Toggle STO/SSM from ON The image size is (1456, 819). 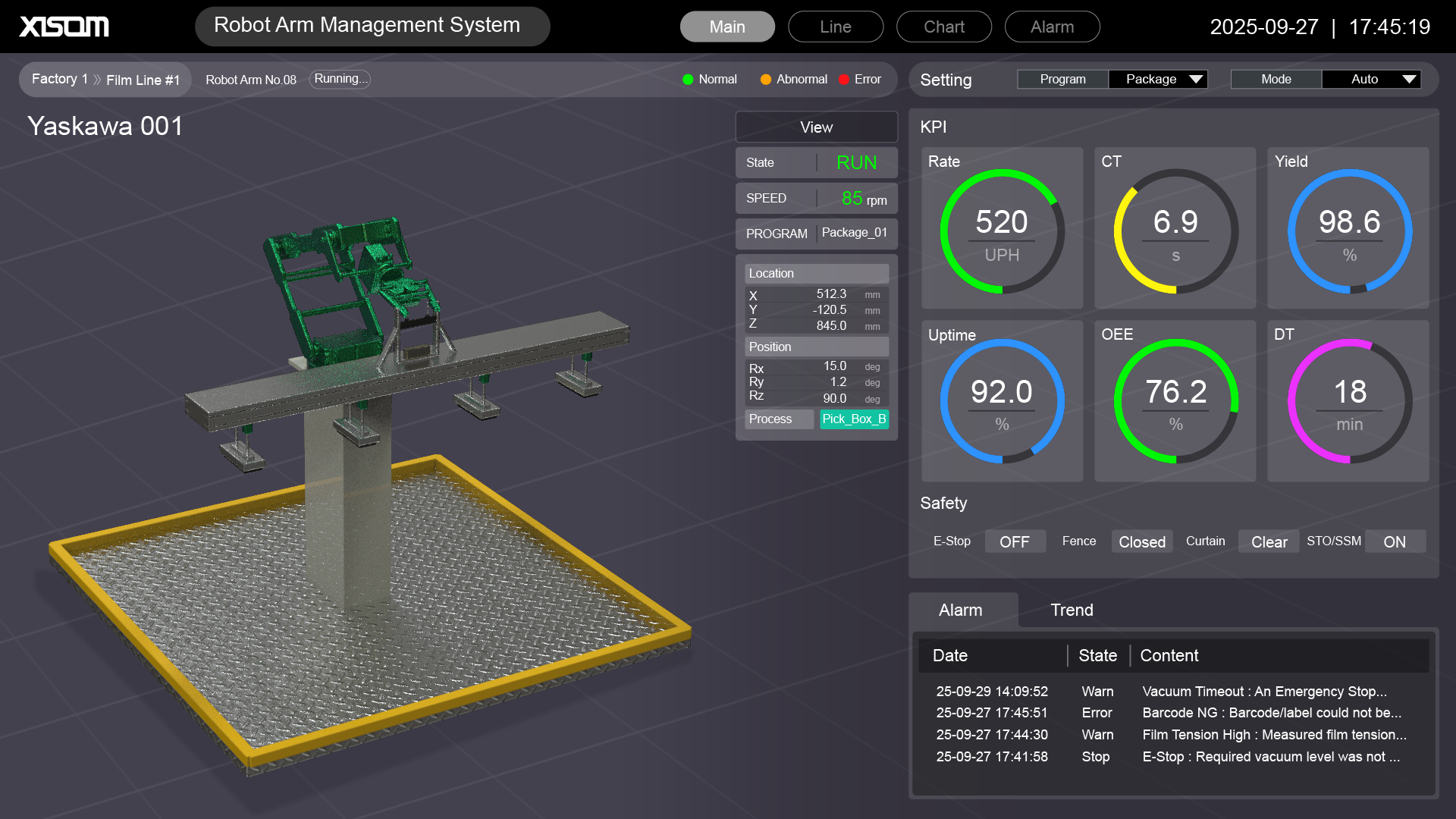pos(1395,541)
